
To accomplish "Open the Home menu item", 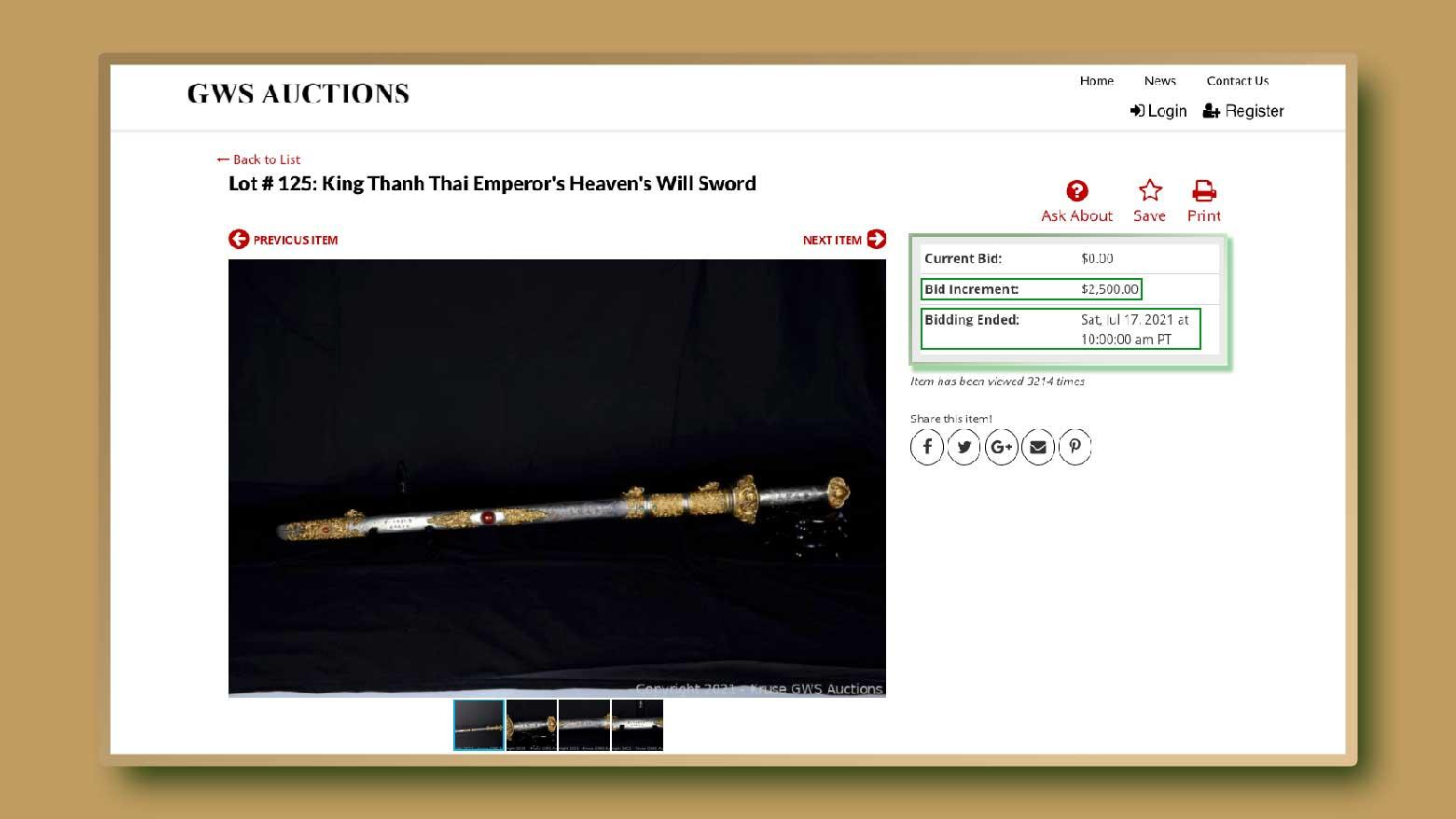I will [x=1097, y=80].
